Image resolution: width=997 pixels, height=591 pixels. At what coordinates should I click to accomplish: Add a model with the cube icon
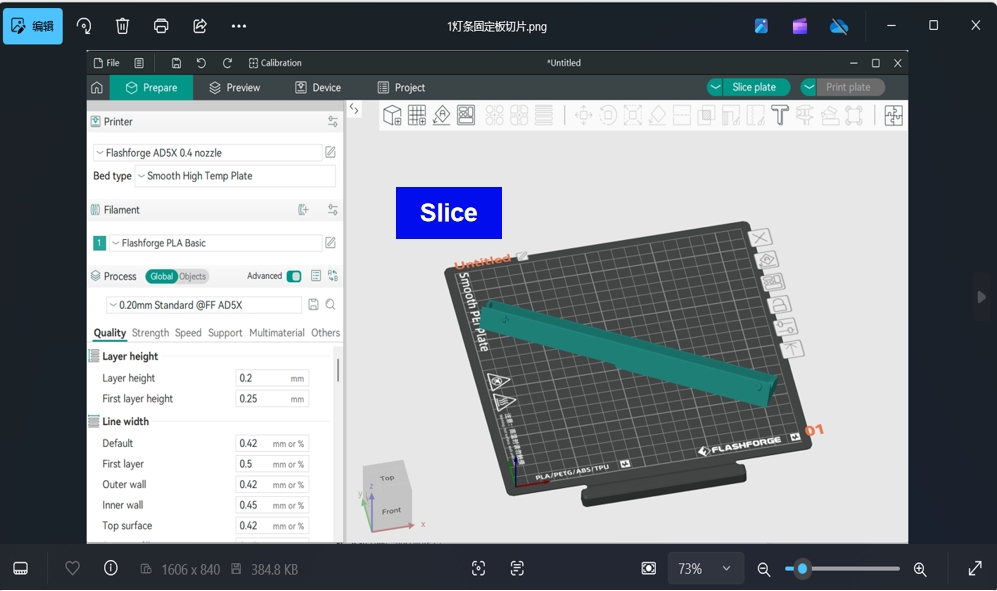[x=392, y=115]
